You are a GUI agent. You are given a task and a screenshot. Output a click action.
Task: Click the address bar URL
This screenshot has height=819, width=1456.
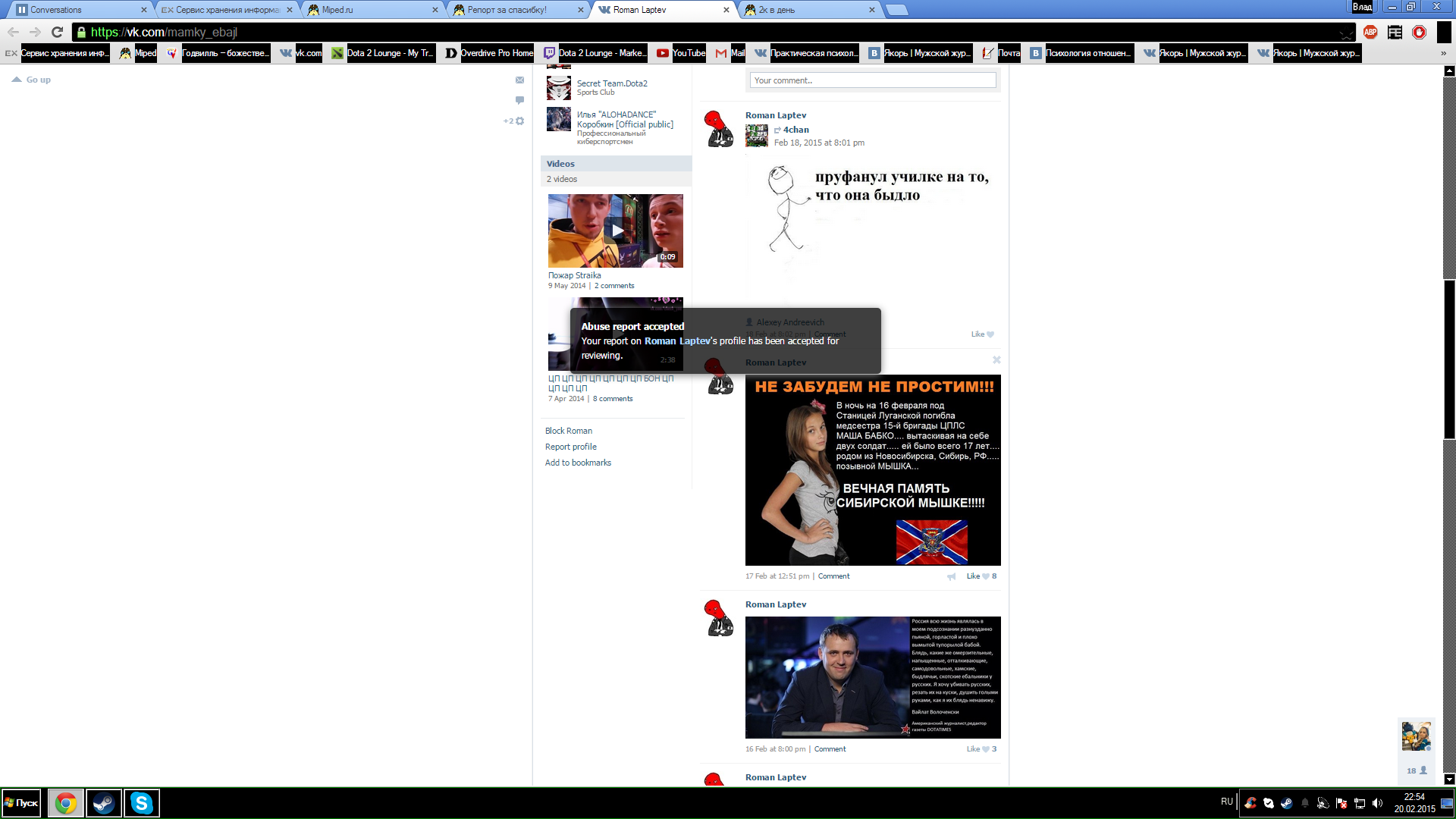(164, 32)
